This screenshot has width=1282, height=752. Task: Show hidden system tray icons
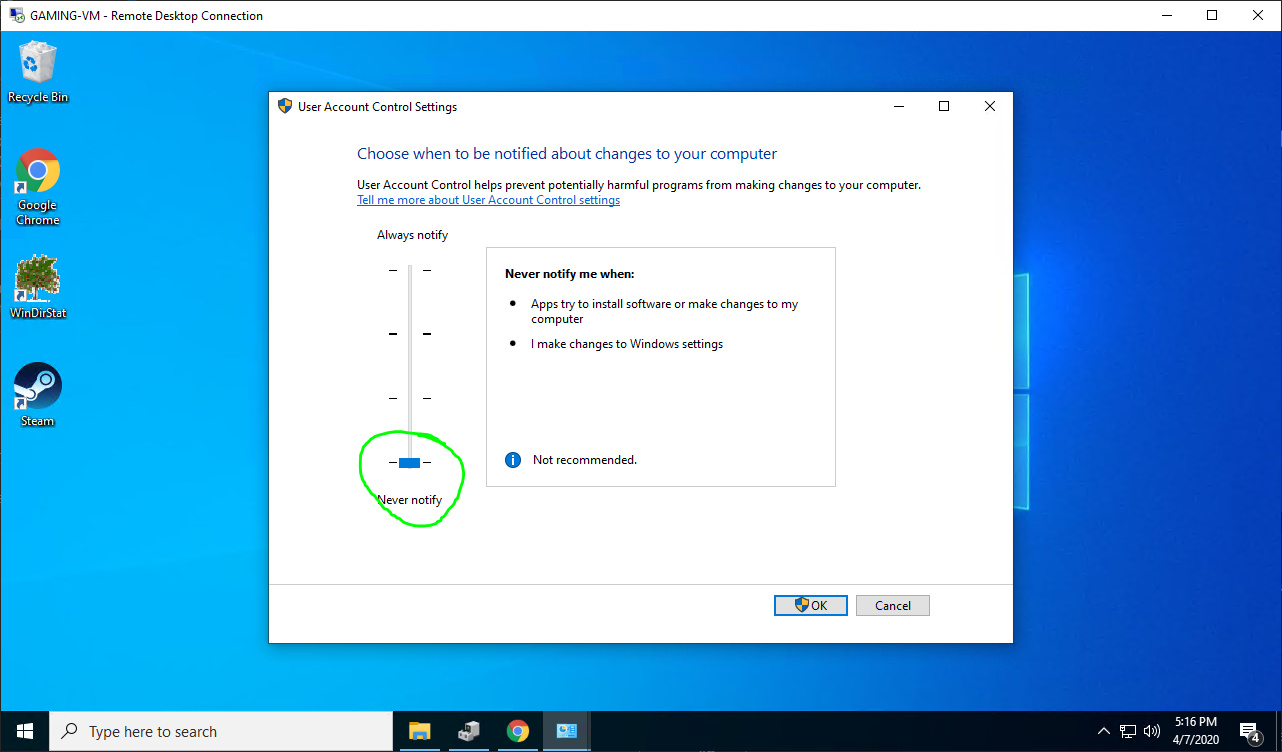click(x=1104, y=731)
